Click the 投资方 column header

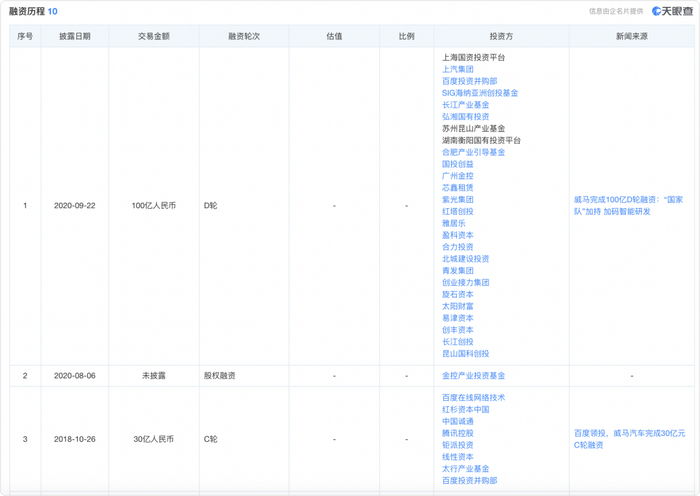coord(501,36)
